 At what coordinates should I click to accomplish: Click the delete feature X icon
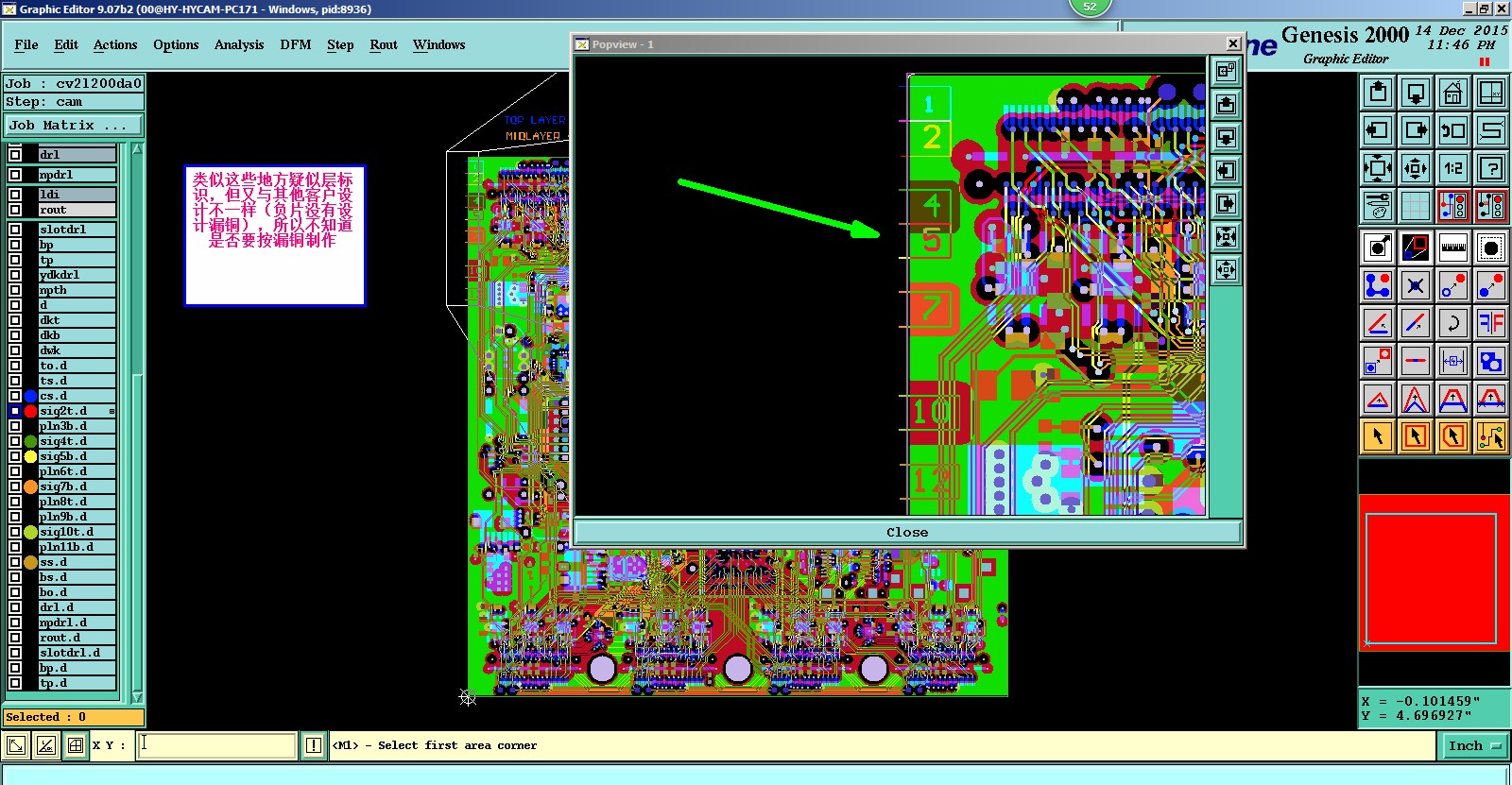[1416, 285]
